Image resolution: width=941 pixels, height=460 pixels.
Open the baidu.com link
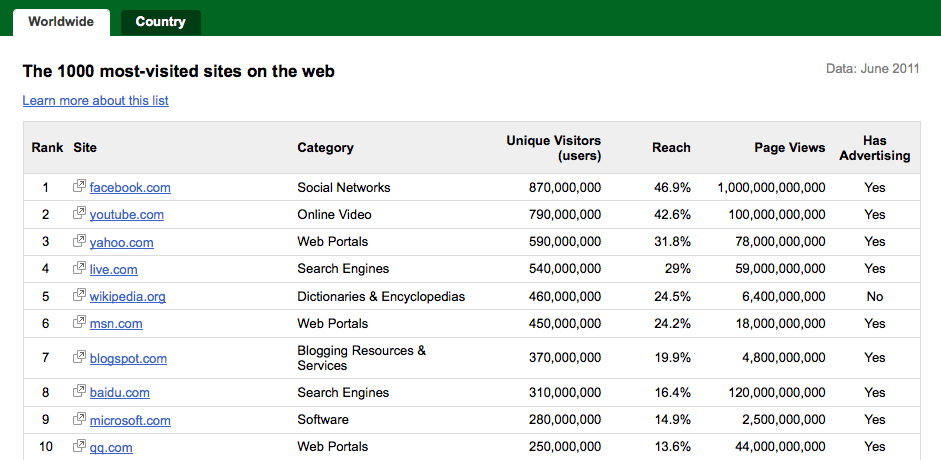tap(120, 393)
